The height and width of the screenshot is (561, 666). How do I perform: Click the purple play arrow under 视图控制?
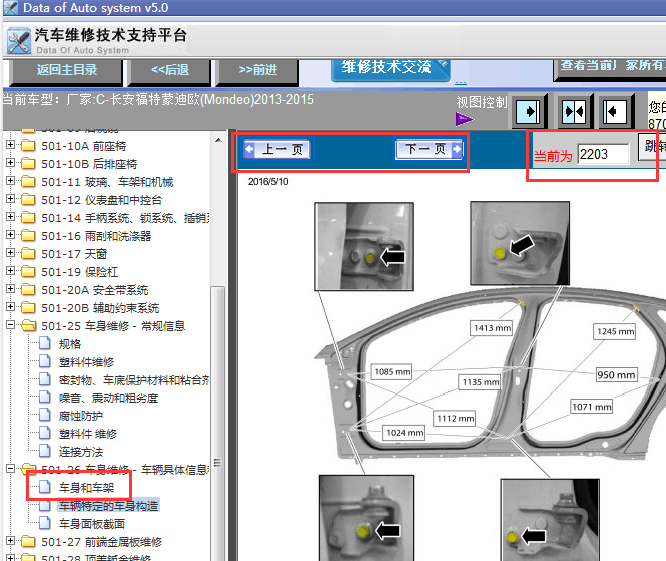click(x=464, y=119)
